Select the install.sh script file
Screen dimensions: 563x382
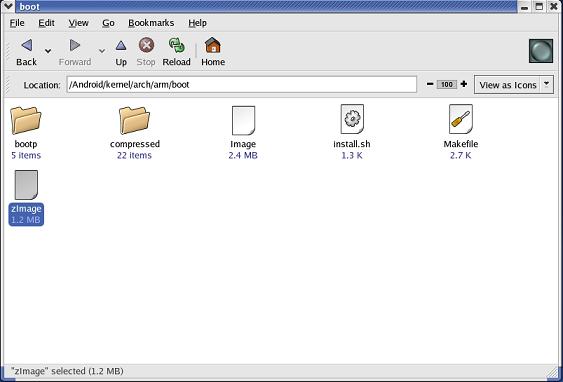pos(352,120)
